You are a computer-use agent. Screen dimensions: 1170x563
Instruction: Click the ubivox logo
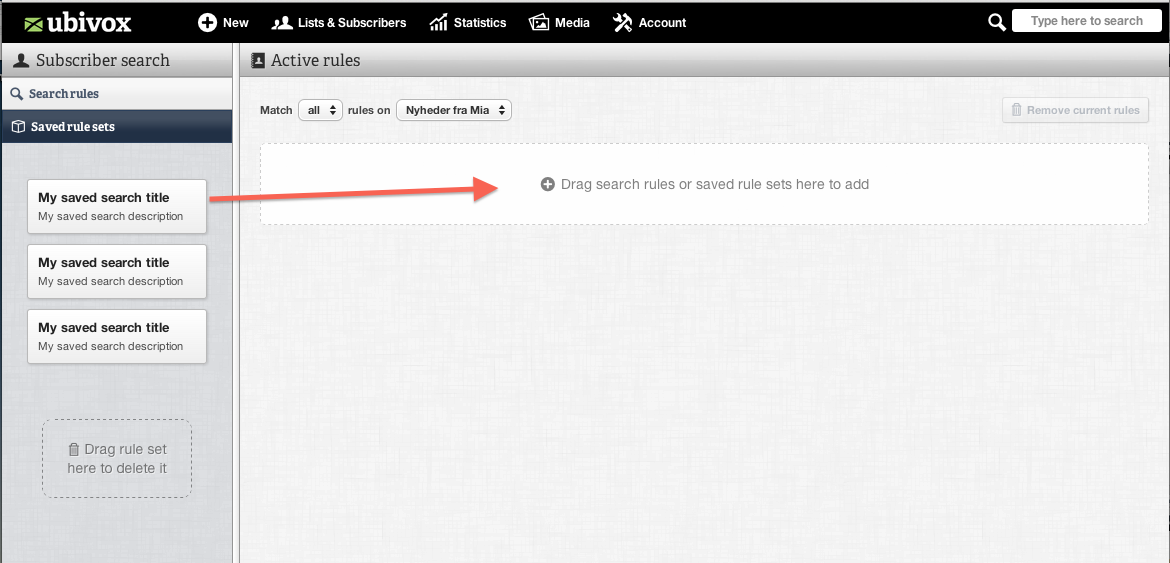click(x=78, y=23)
